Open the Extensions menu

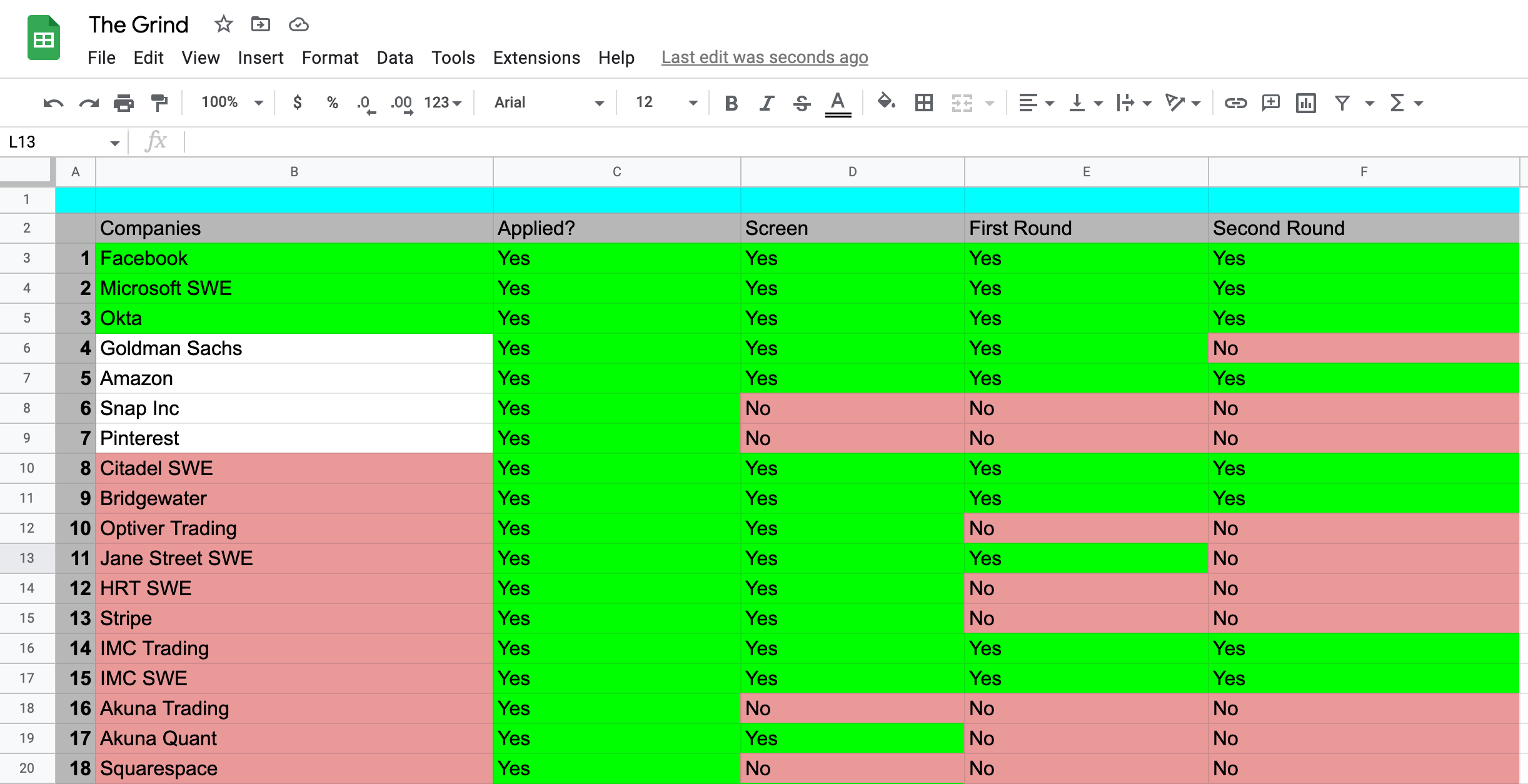point(536,58)
